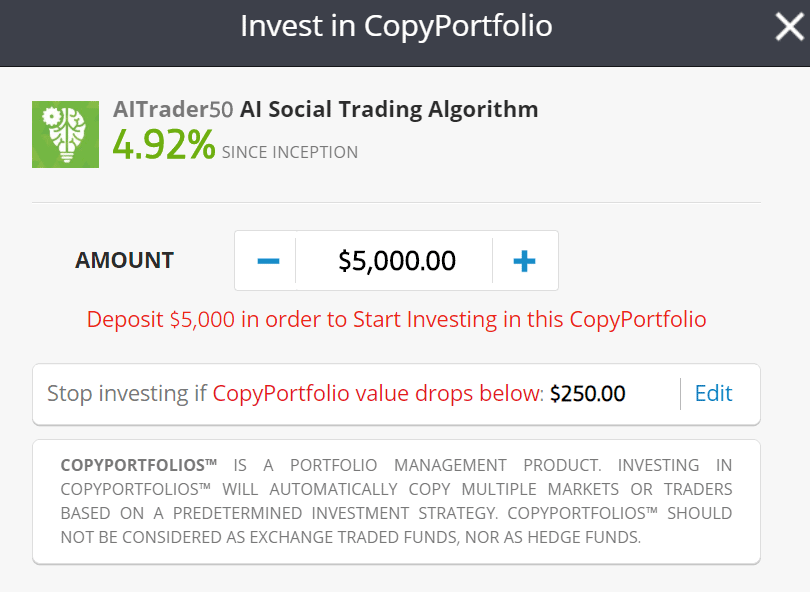Click the $250.00 stop-loss value
The width and height of the screenshot is (810, 592).
coord(587,394)
